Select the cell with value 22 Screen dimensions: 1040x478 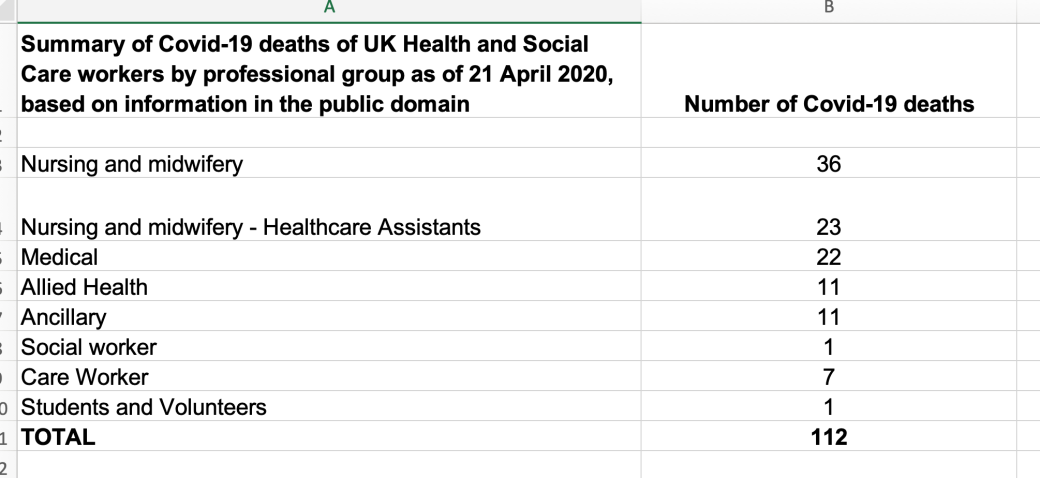(x=828, y=257)
